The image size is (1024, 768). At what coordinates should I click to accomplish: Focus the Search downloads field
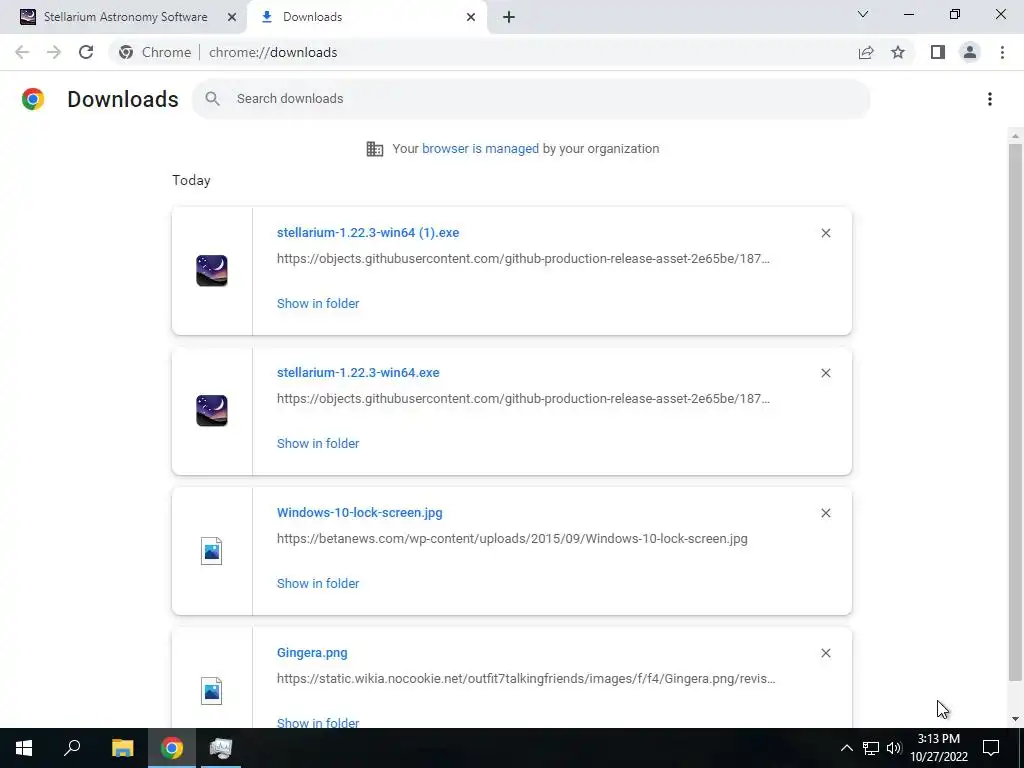click(530, 99)
